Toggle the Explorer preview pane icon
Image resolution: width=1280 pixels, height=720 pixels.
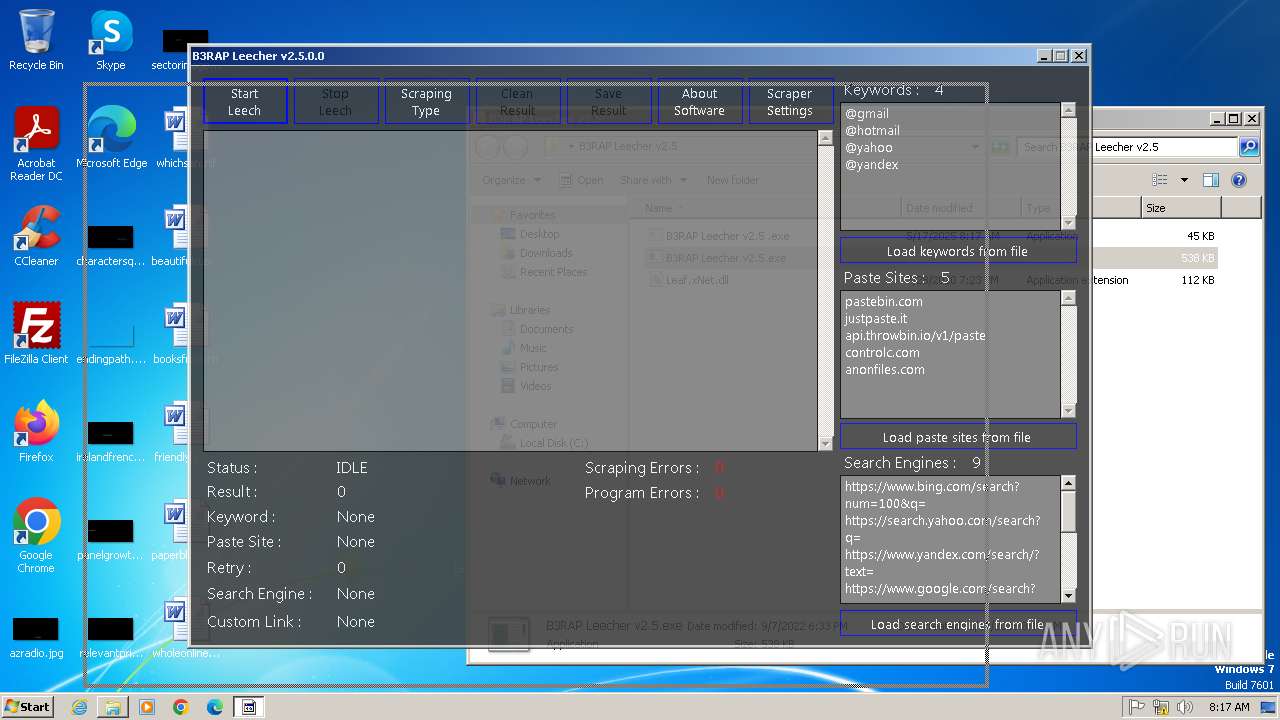pyautogui.click(x=1211, y=180)
